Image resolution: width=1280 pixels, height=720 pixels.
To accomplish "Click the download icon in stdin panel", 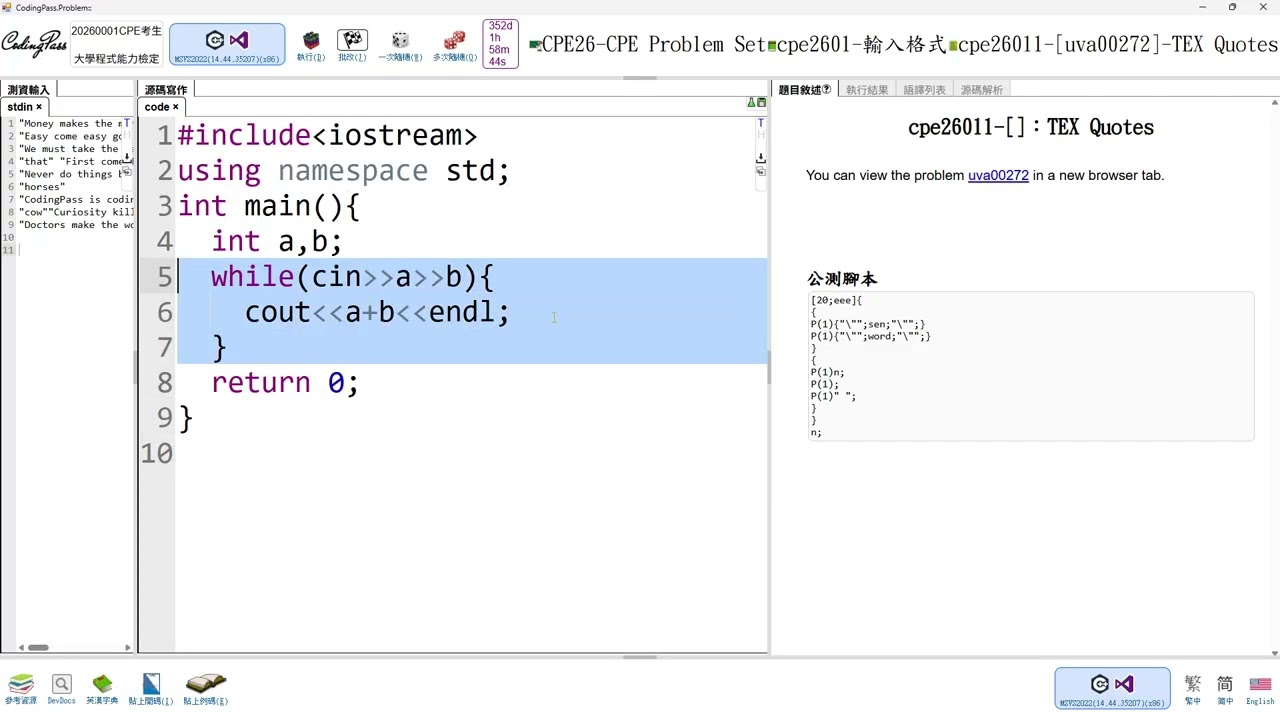I will click(x=128, y=158).
